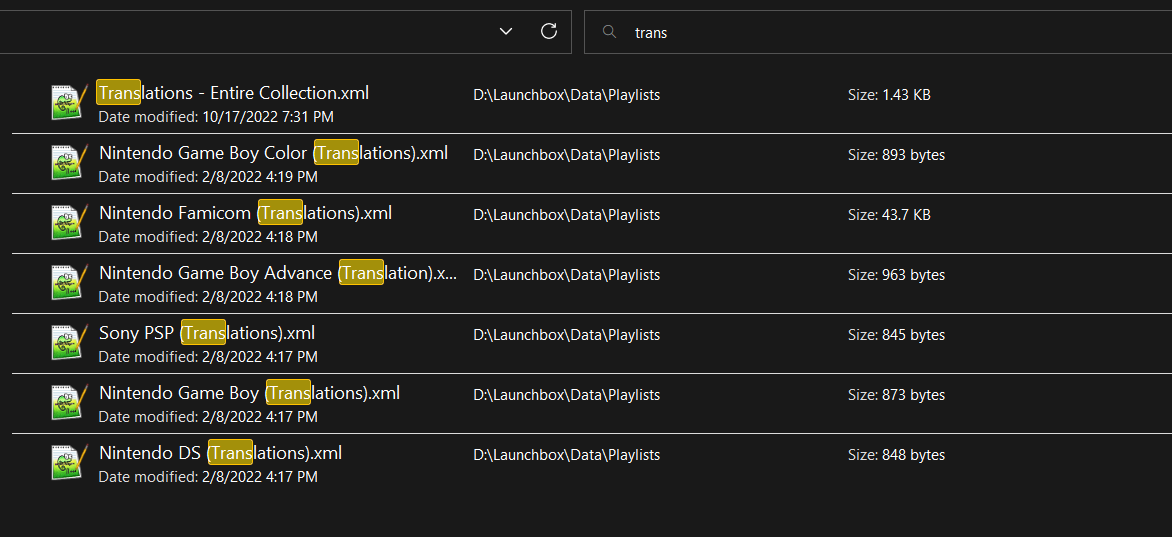The width and height of the screenshot is (1172, 537).
Task: Click Nintendo Game Boy Advance Translation file icon
Action: (x=70, y=281)
